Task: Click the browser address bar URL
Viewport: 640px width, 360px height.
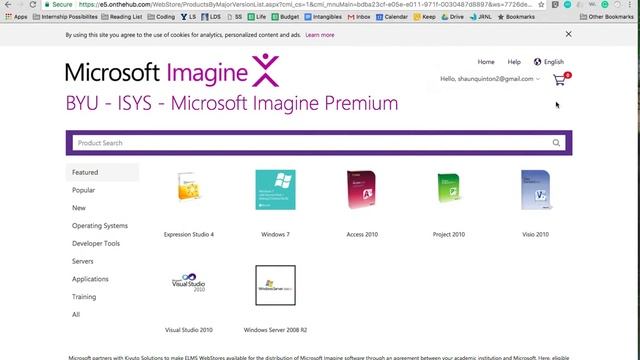Action: (x=305, y=4)
